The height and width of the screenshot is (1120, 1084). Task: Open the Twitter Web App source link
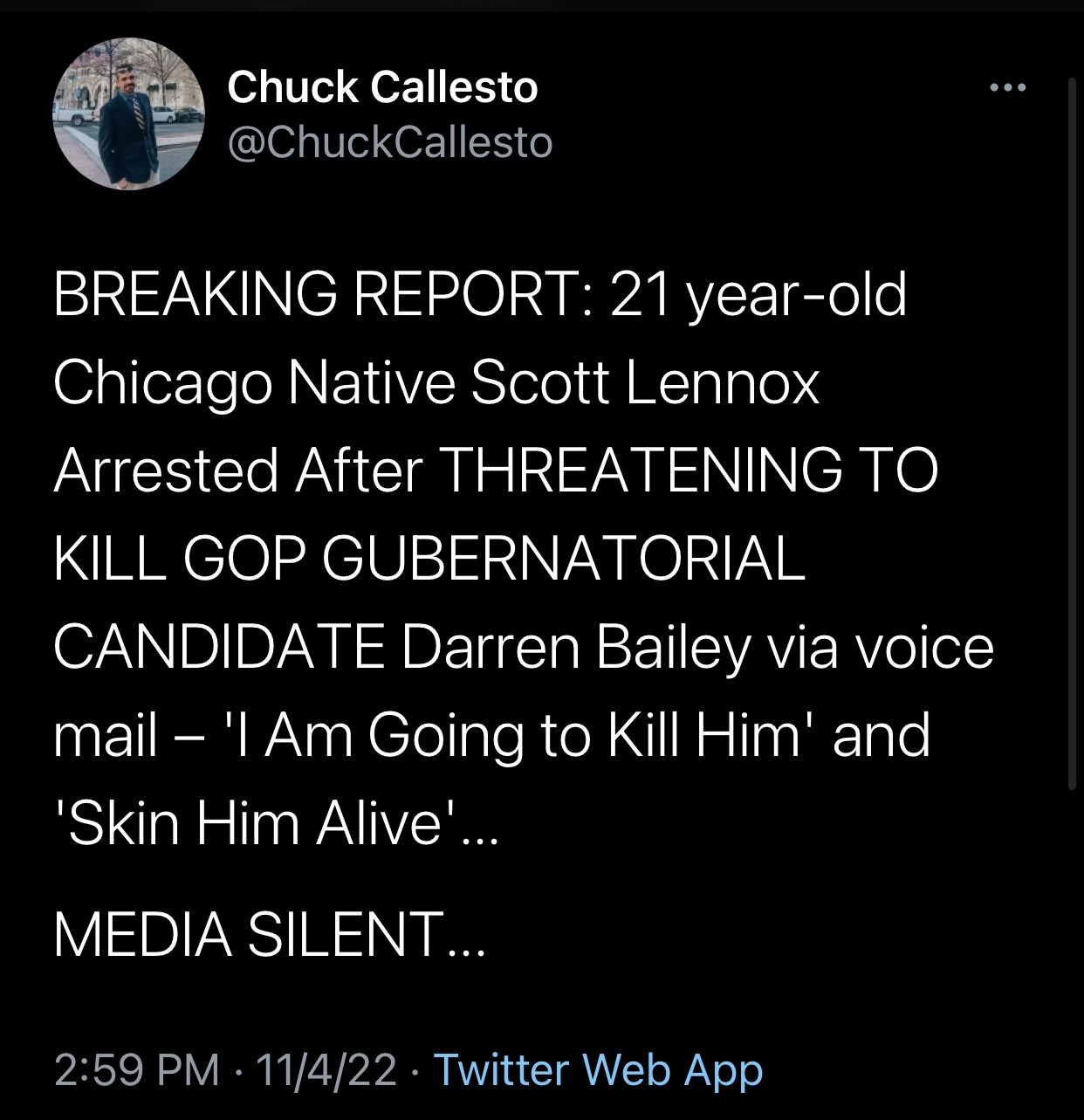click(598, 1069)
